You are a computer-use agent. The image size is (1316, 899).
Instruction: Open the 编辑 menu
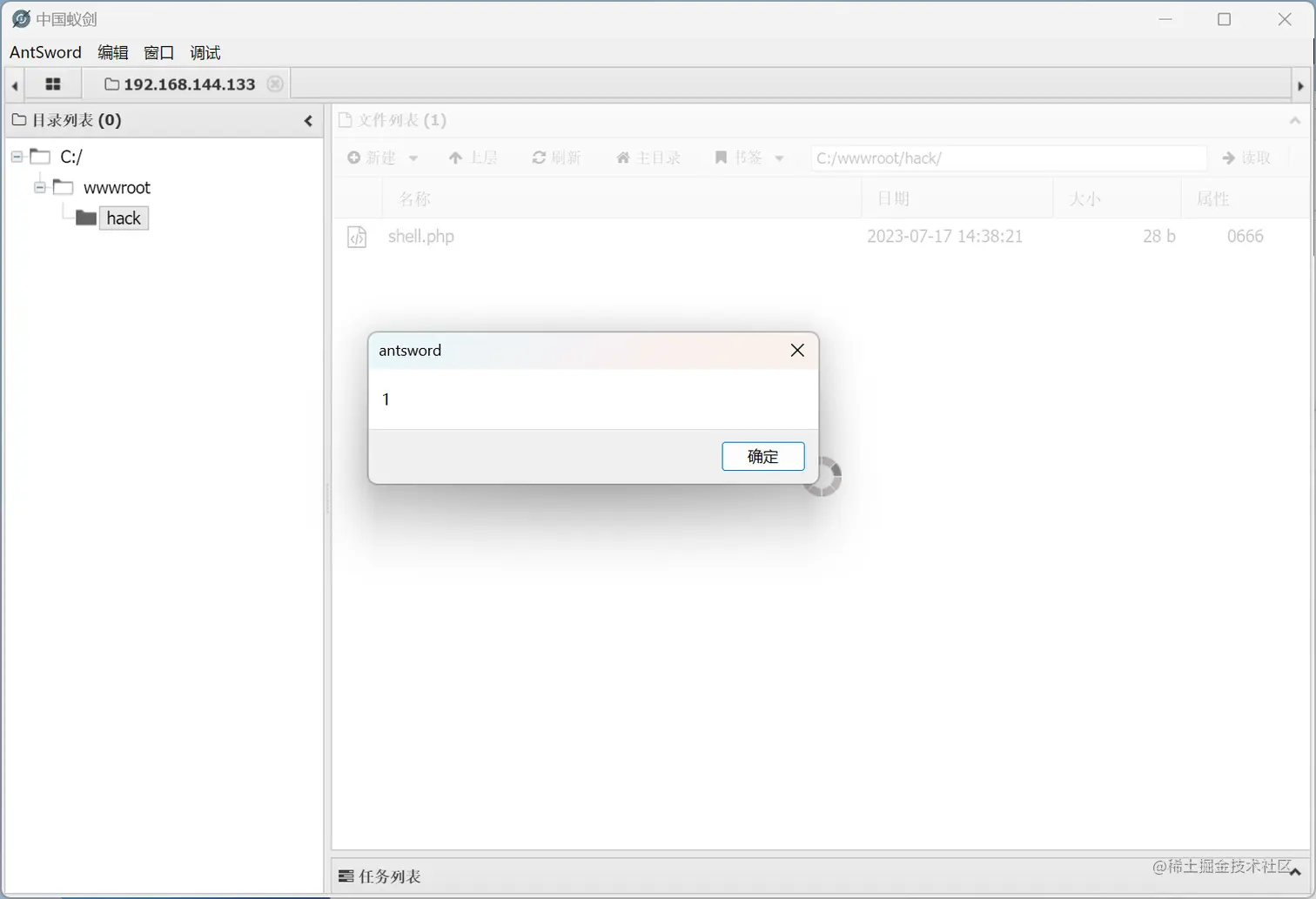point(113,52)
